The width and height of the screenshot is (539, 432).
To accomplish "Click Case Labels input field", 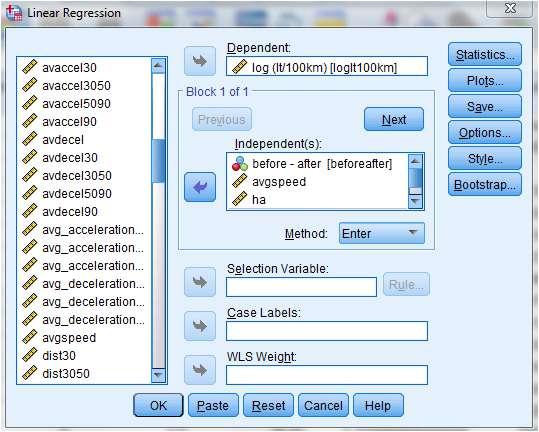I will tap(327, 331).
